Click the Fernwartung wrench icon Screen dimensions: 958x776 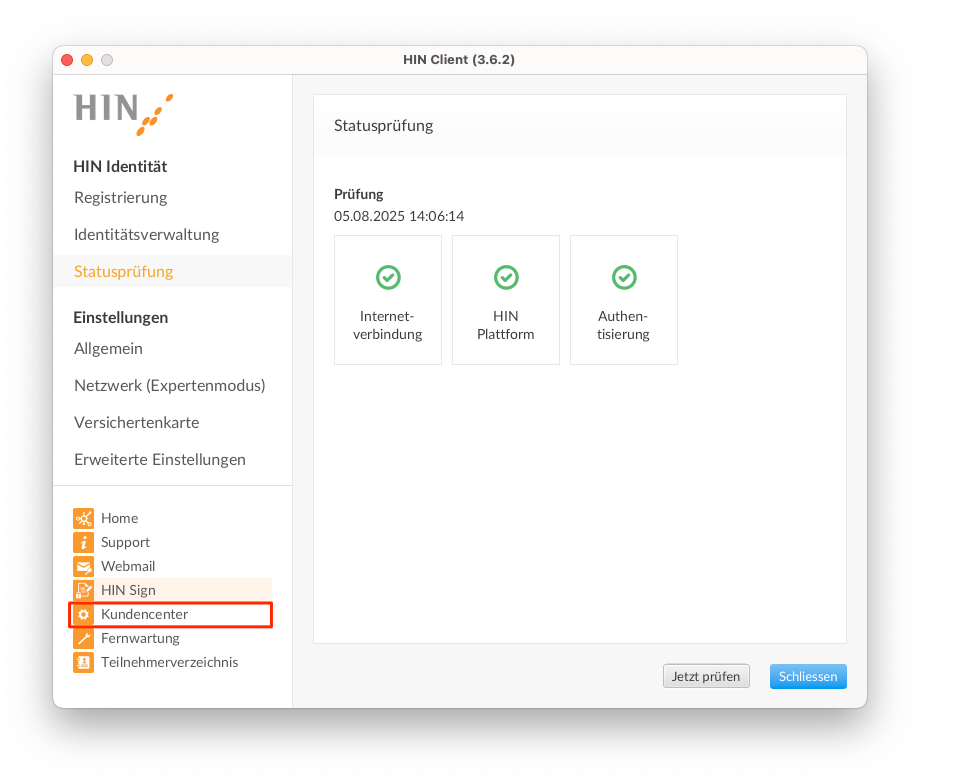tap(84, 639)
